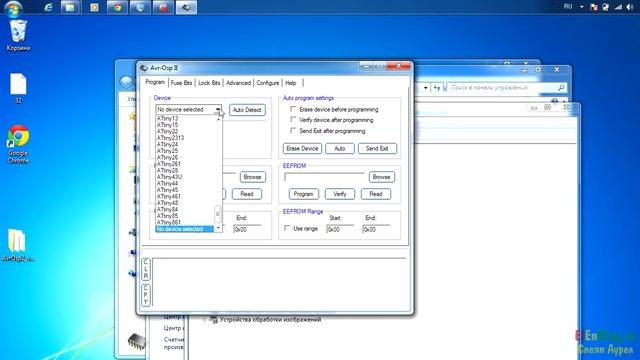
Task: Focus the EEPROM file path field
Action: click(x=324, y=177)
